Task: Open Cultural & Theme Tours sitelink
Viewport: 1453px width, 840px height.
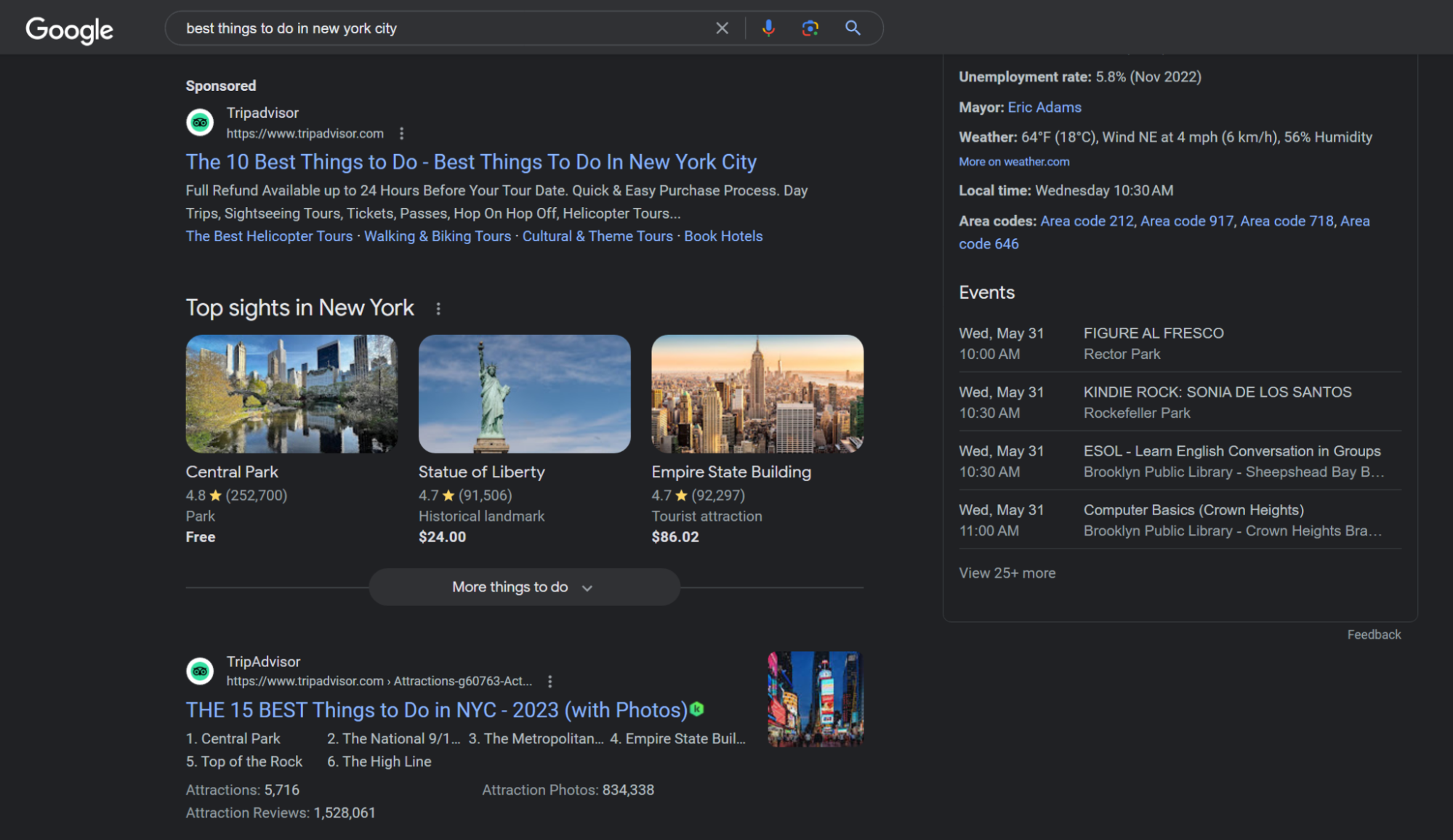Action: [597, 236]
